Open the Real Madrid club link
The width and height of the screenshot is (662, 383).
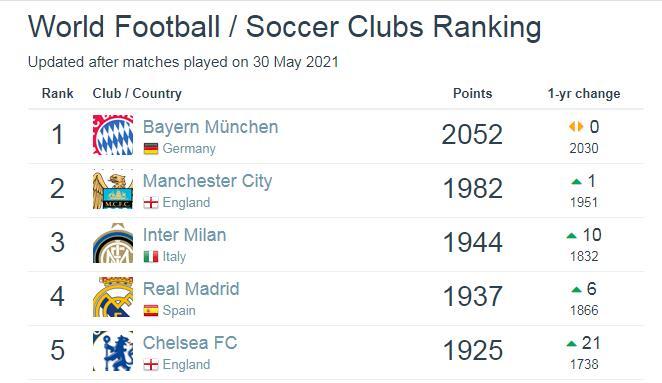[x=191, y=289]
